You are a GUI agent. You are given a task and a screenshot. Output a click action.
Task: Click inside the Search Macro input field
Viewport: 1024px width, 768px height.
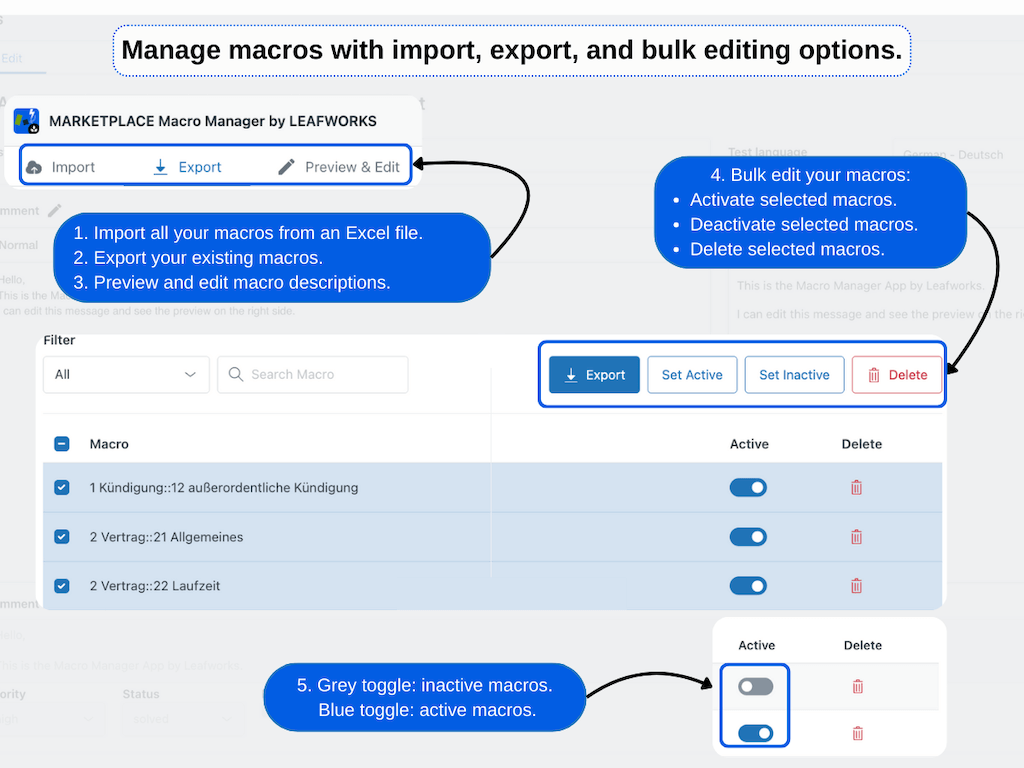[x=310, y=374]
